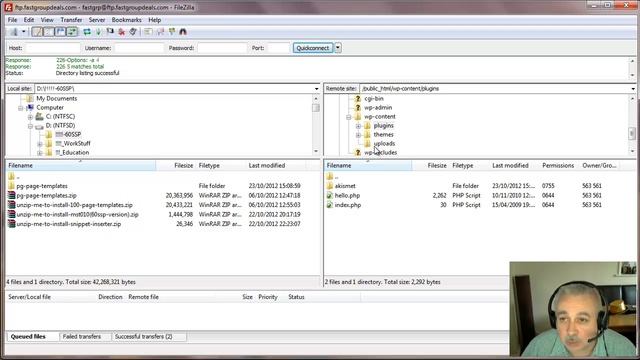Cancel current operation icon
Image resolution: width=640 pixels, height=360 pixels.
click(110, 32)
